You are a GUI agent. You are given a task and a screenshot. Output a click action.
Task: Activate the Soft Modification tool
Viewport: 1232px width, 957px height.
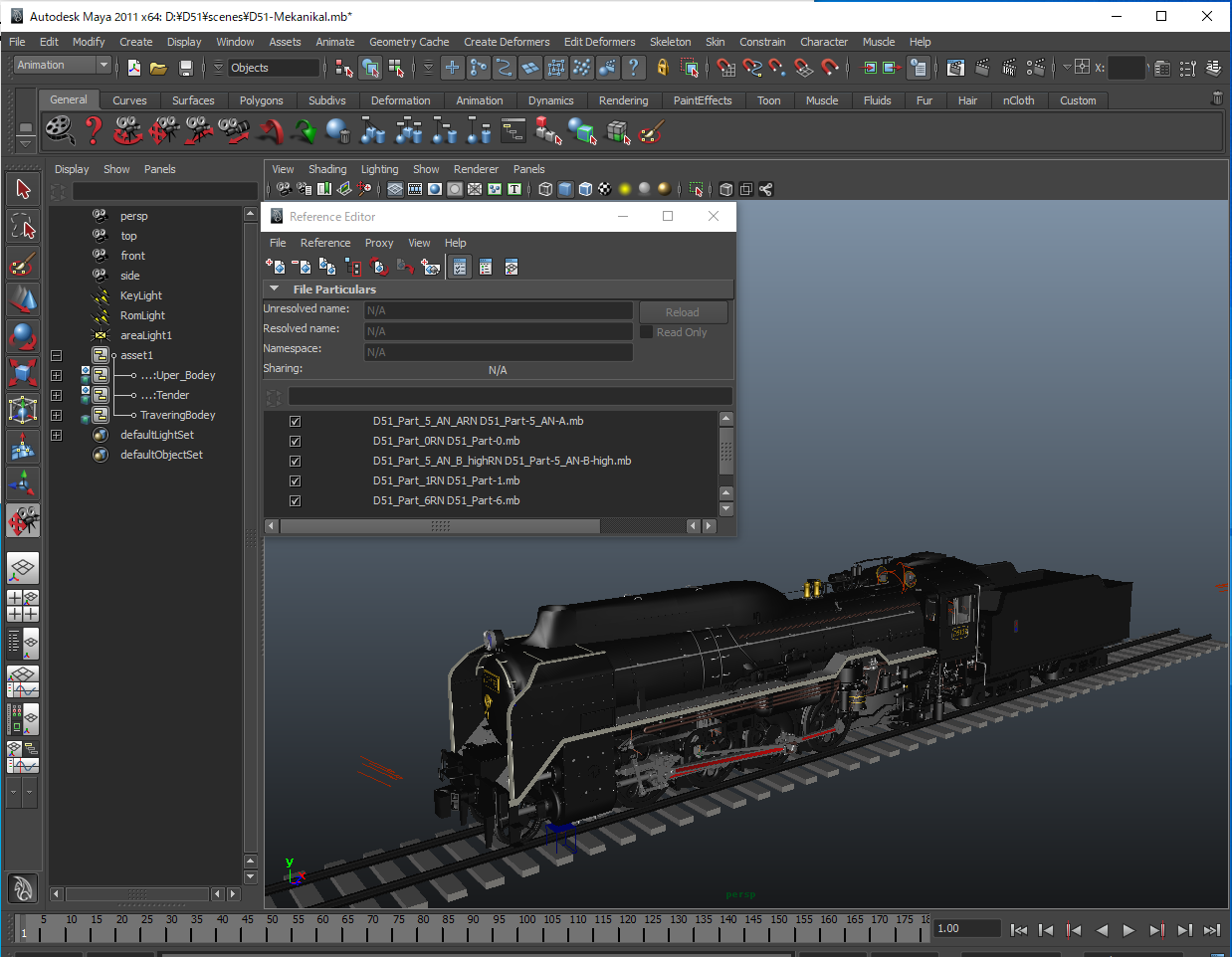pyautogui.click(x=23, y=447)
